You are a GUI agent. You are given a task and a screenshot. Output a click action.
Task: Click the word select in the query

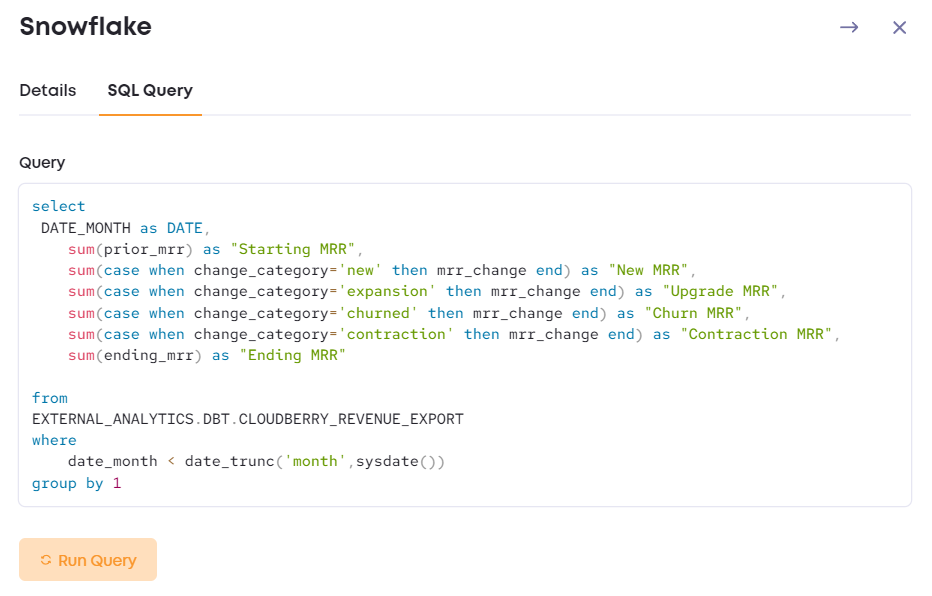tap(58, 206)
